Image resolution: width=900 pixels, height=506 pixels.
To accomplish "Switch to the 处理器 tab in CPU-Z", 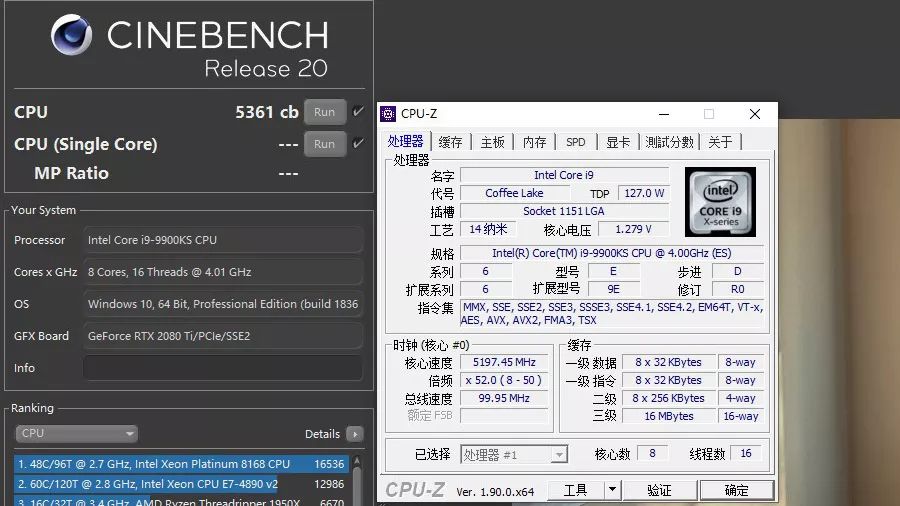I will pyautogui.click(x=405, y=141).
